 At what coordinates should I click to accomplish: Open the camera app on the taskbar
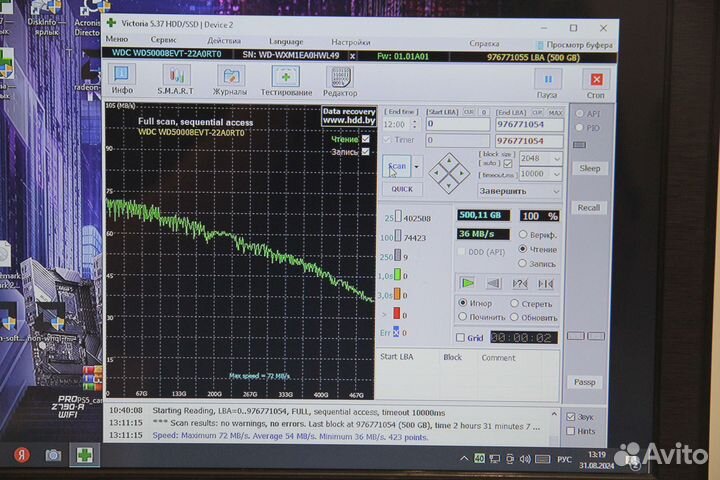point(53,455)
